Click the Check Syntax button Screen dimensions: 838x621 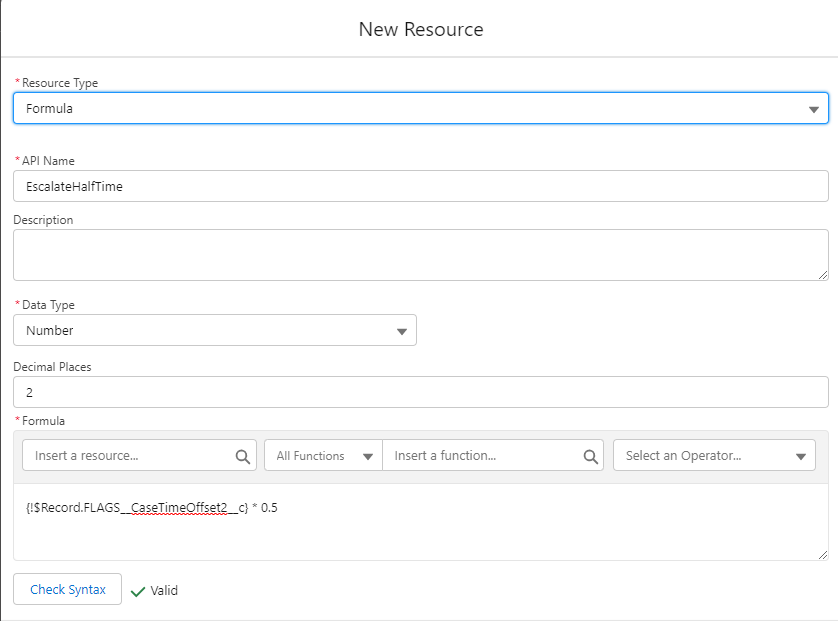click(x=67, y=589)
